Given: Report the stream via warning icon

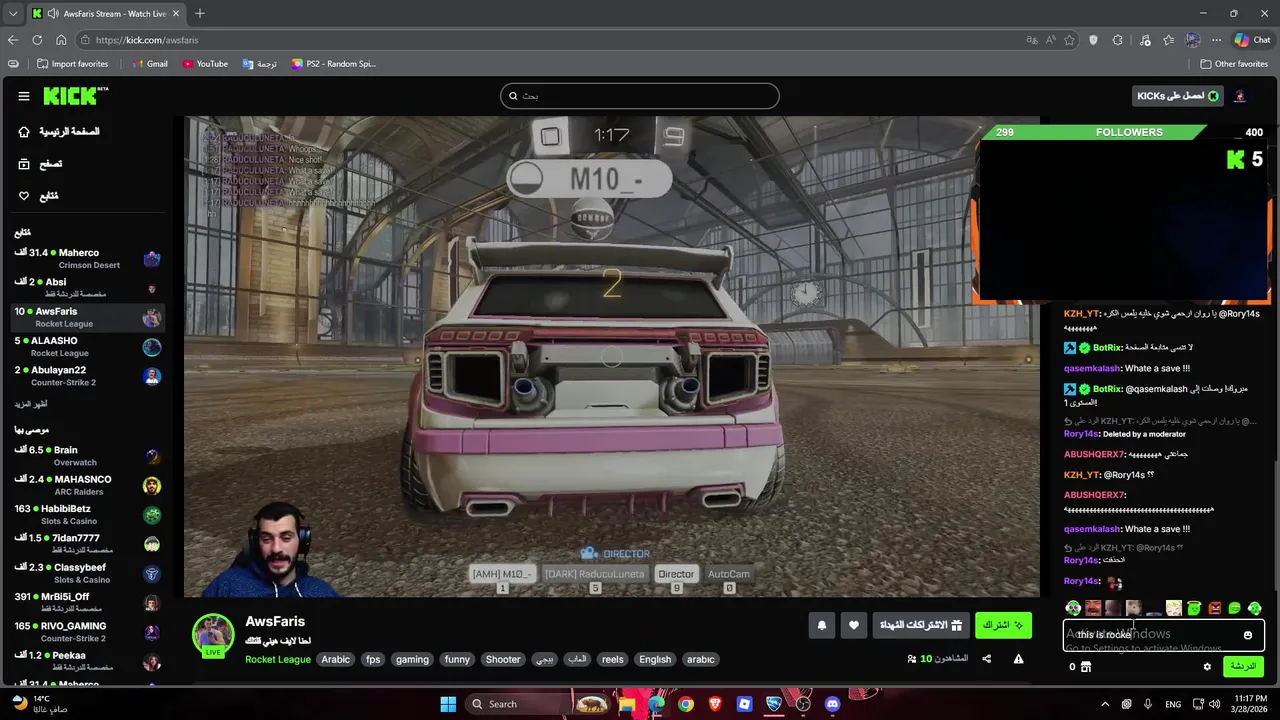Looking at the screenshot, I should [1018, 660].
